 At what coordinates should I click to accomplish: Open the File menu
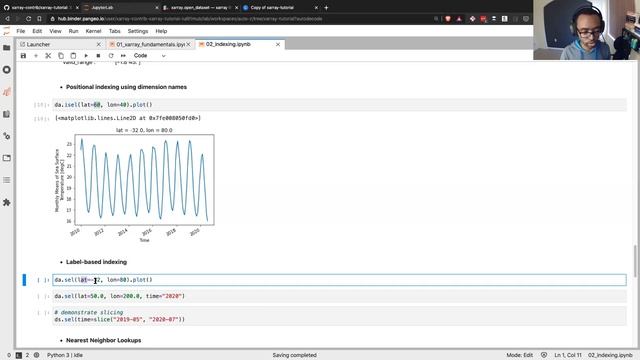click(x=21, y=31)
